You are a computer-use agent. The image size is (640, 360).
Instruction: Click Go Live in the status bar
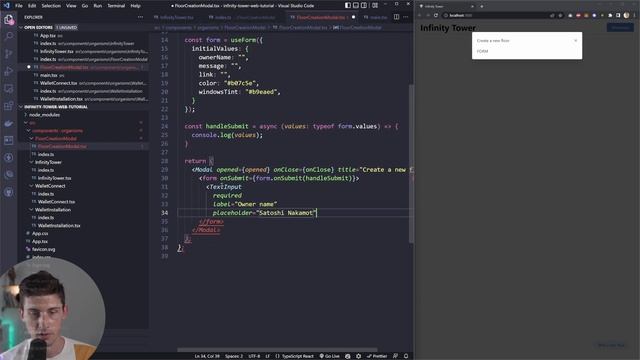[x=329, y=356]
